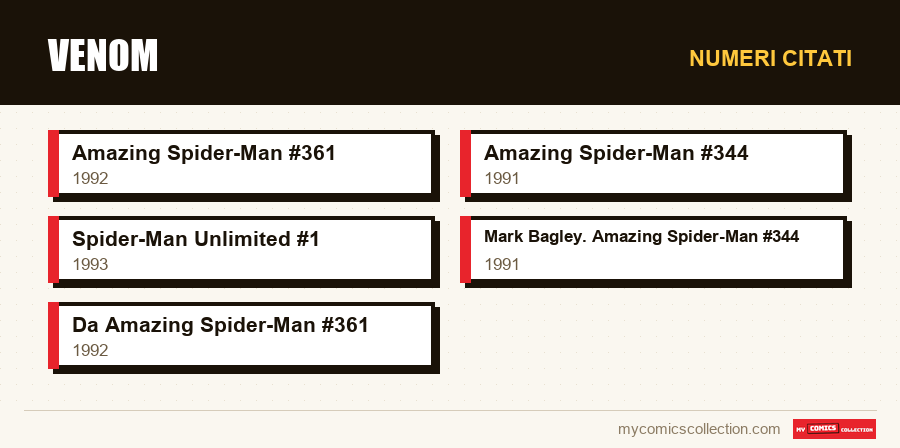Click the VENOM title heading

point(103,56)
